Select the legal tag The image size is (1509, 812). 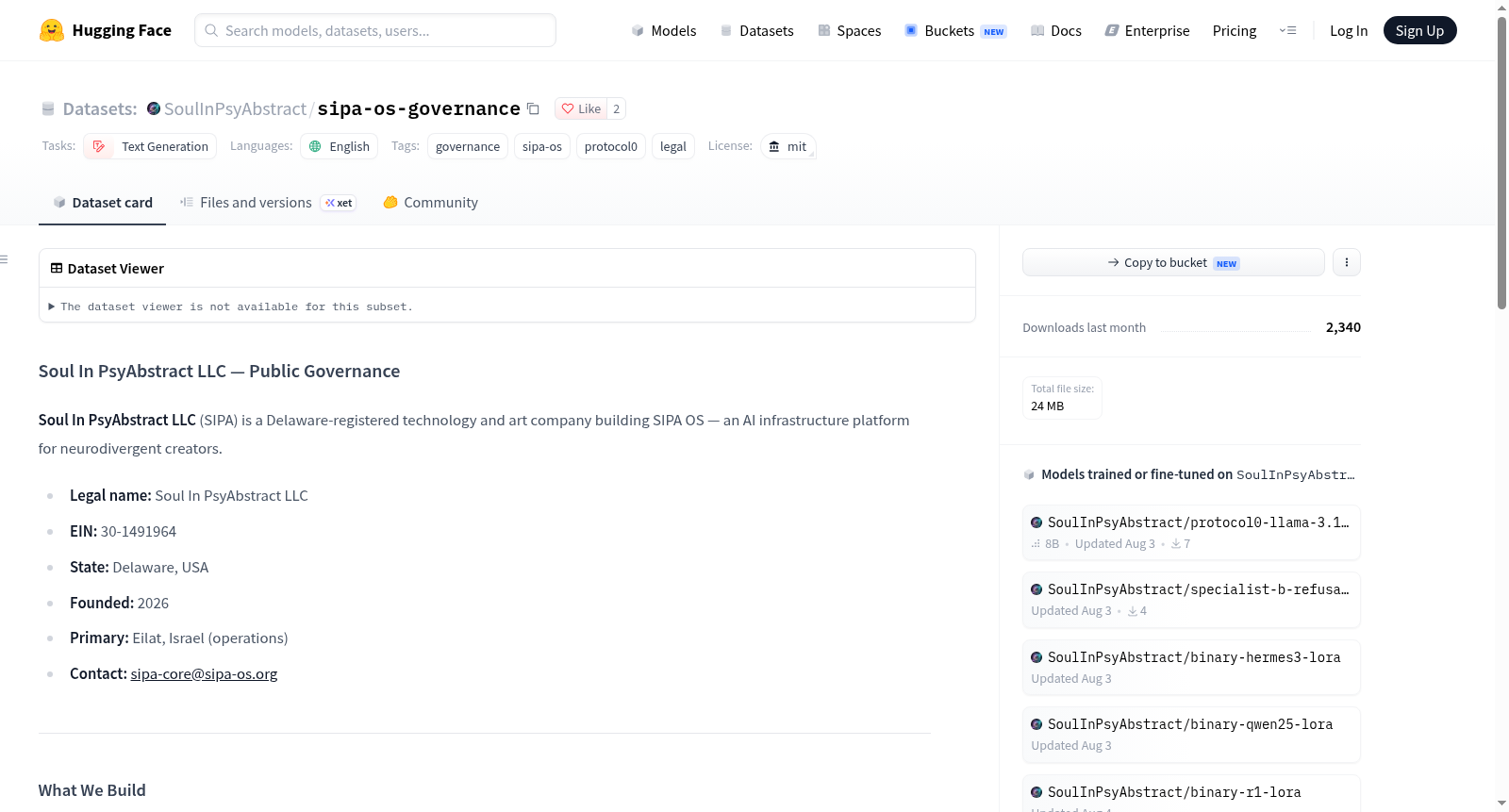tap(673, 146)
